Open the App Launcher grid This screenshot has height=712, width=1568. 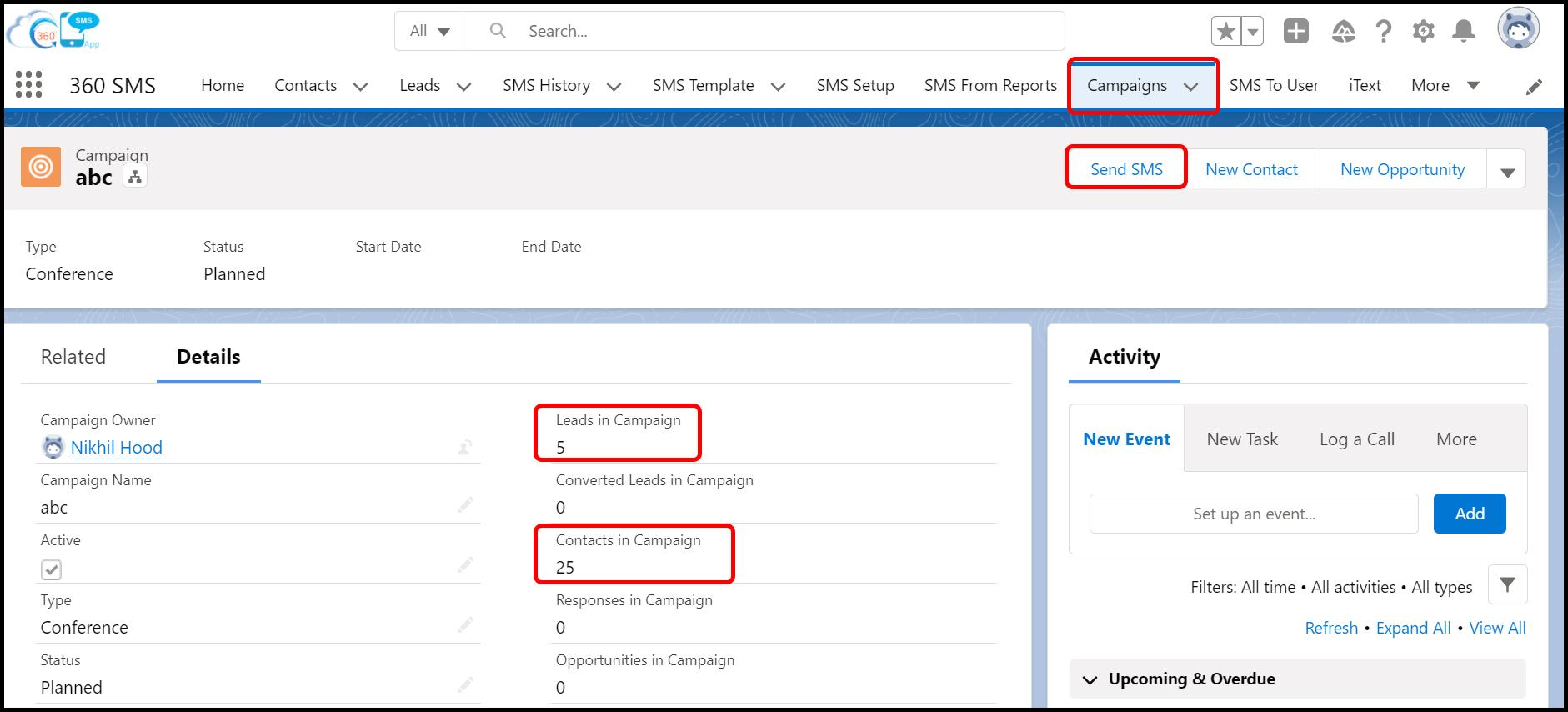point(29,84)
